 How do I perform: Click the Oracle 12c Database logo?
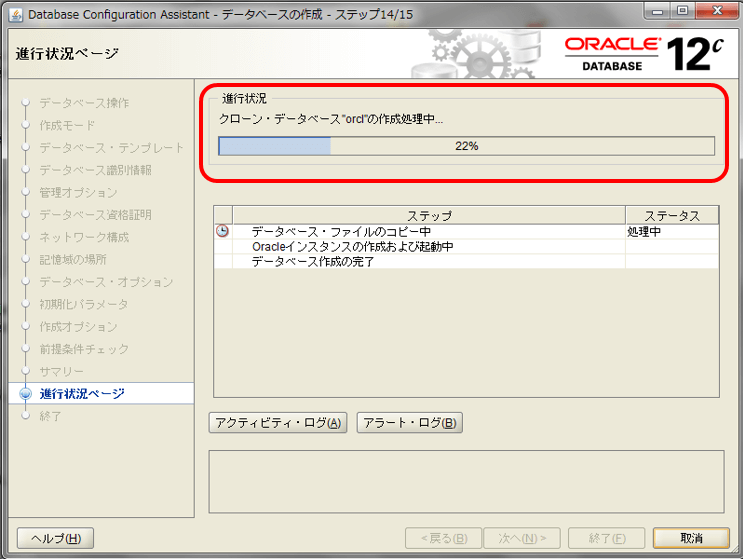click(x=644, y=54)
